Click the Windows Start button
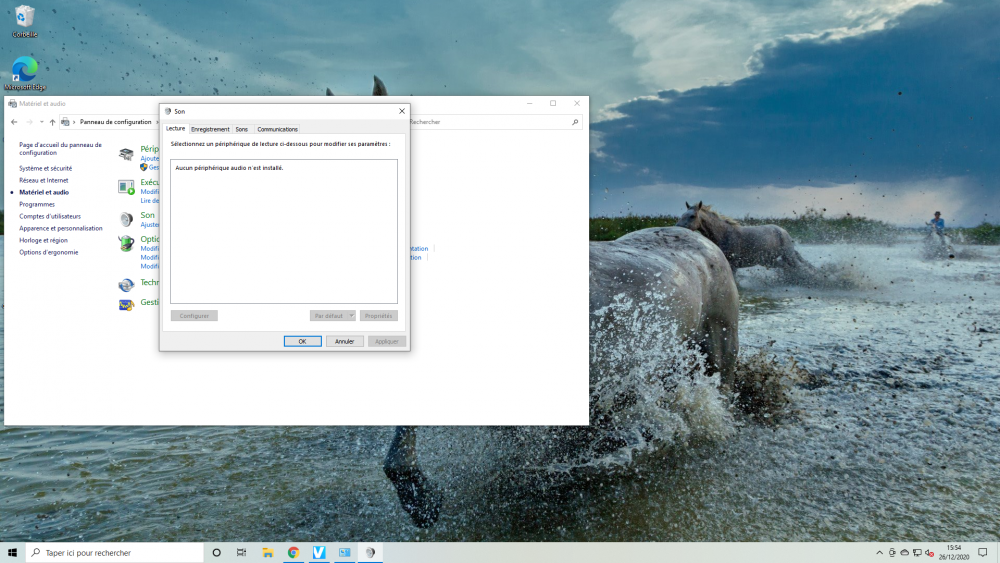Viewport: 1000px width, 563px height. tap(13, 552)
